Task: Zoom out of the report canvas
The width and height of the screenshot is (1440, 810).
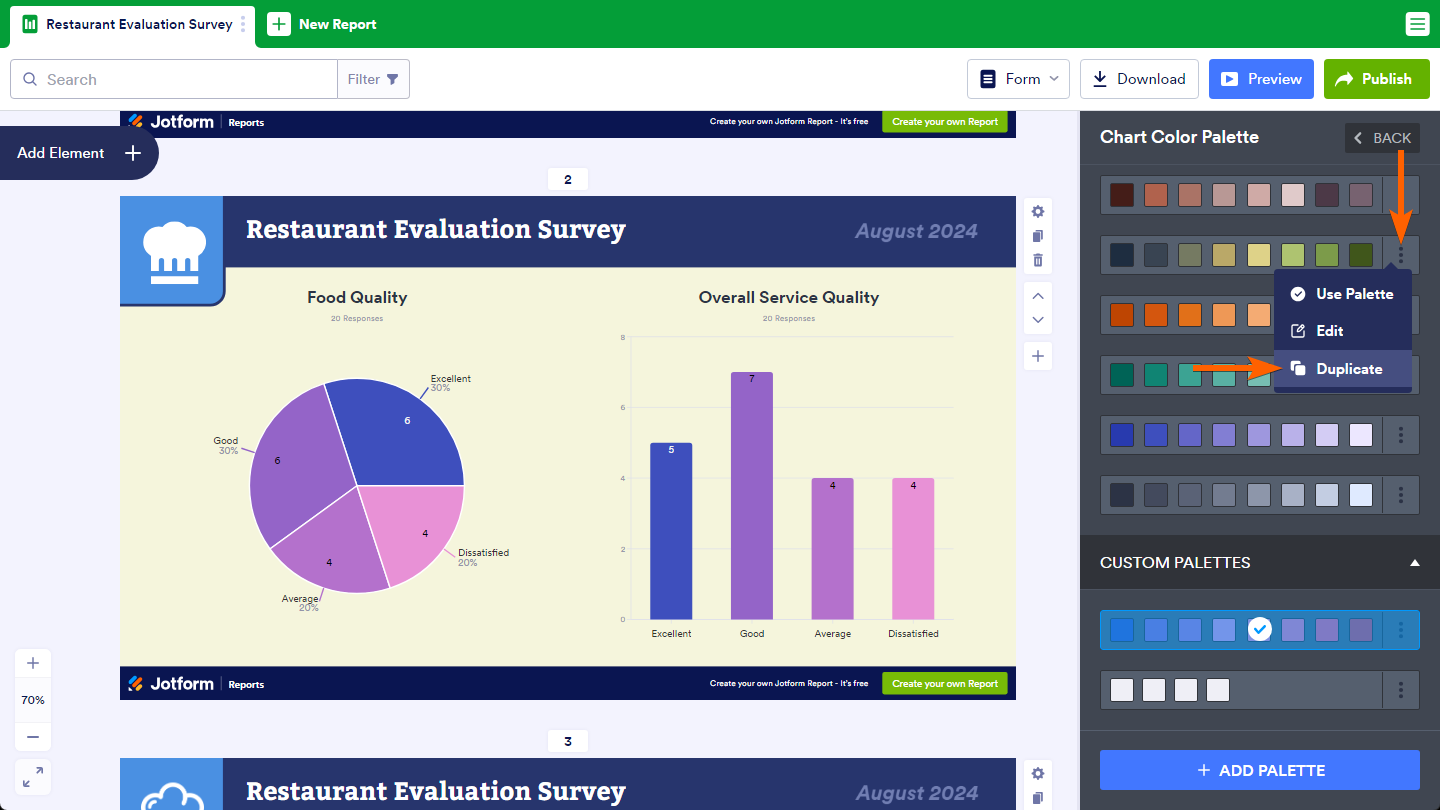Action: [x=33, y=737]
